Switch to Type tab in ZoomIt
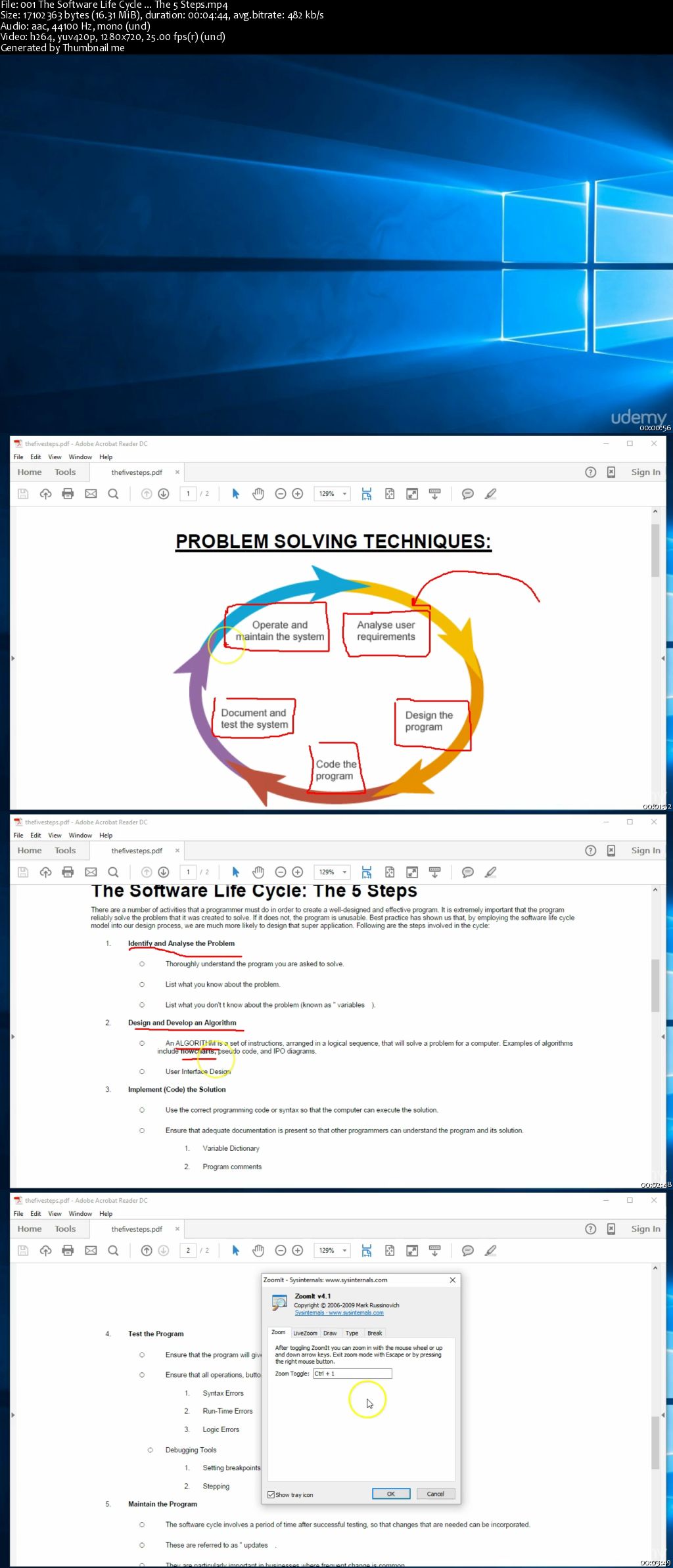Image resolution: width=673 pixels, height=1568 pixels. point(352,1333)
